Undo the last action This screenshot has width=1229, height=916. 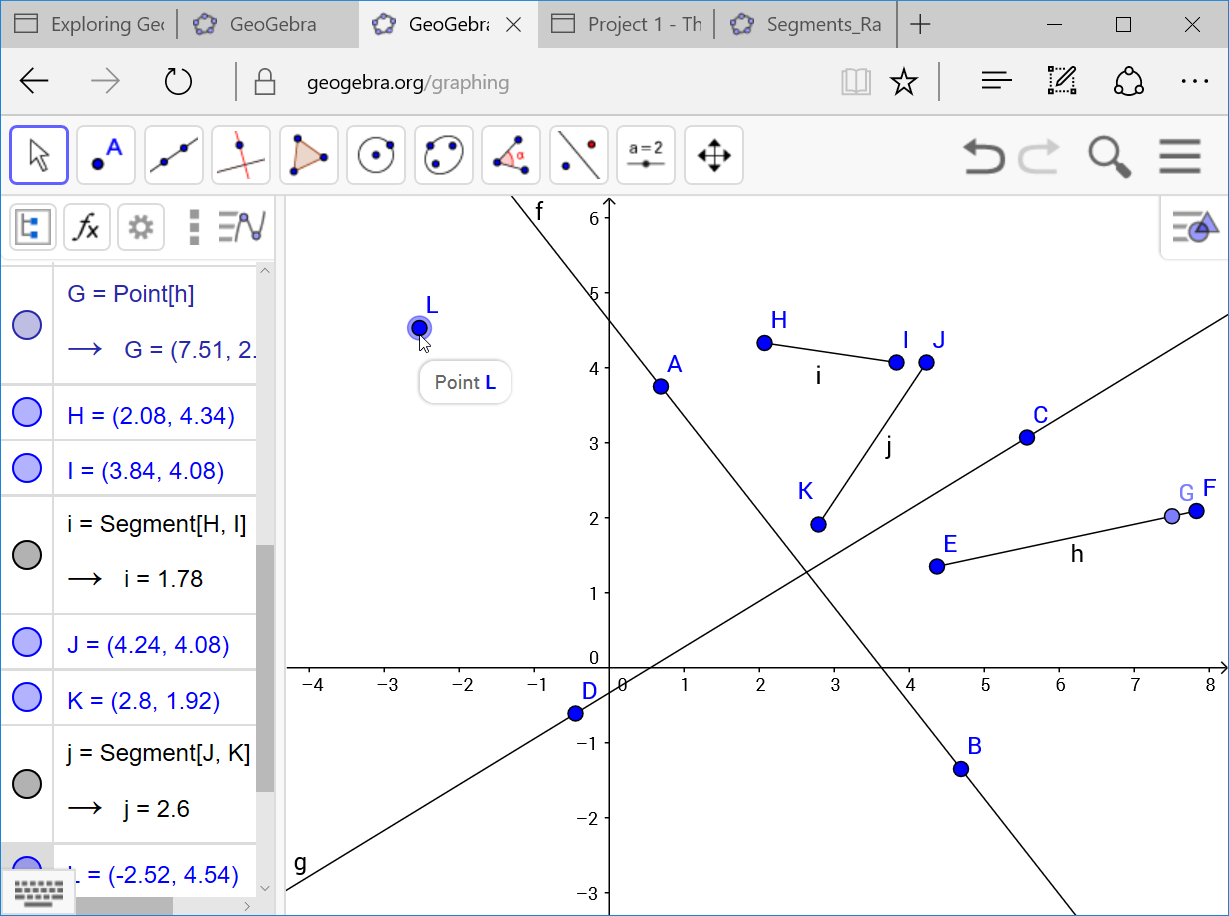coord(982,157)
